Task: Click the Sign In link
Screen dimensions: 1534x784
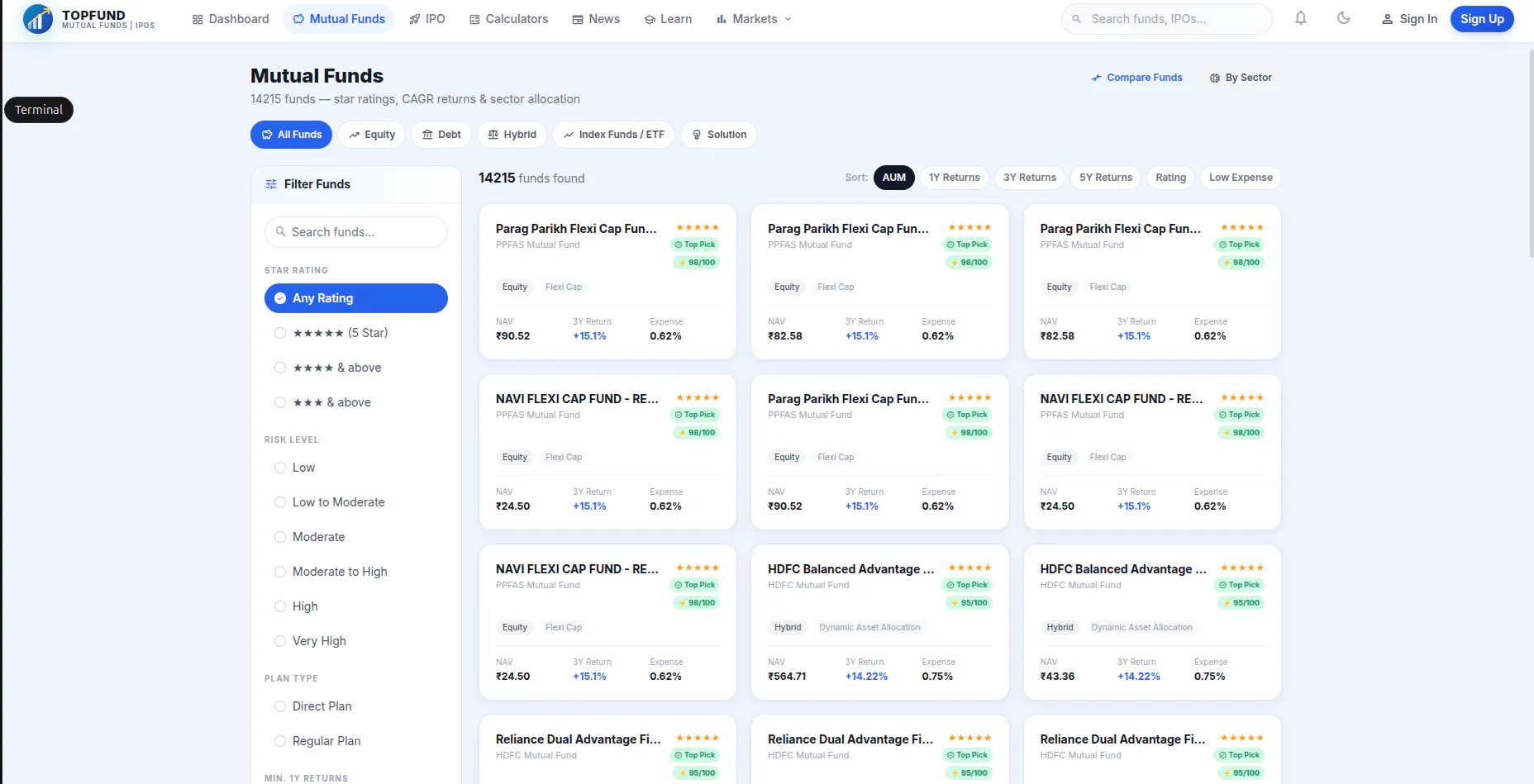Action: 1409,19
